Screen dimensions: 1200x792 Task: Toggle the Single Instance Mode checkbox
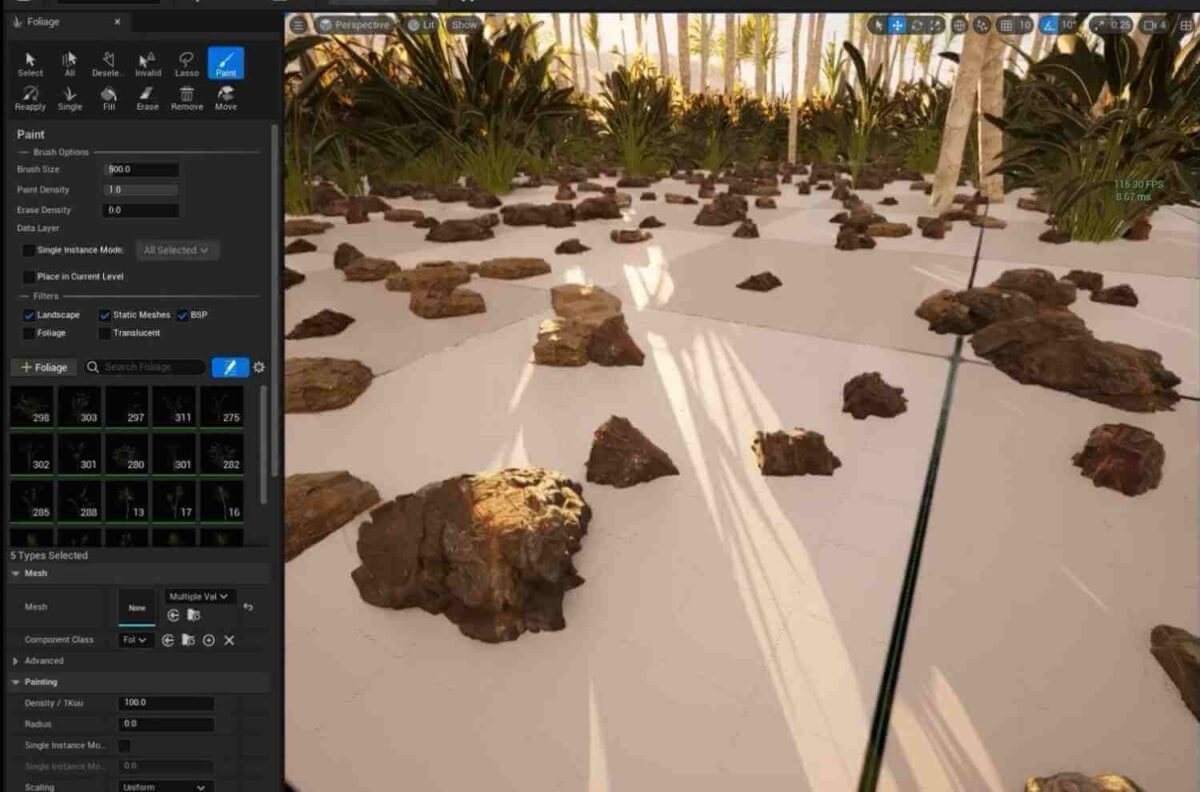(27, 250)
